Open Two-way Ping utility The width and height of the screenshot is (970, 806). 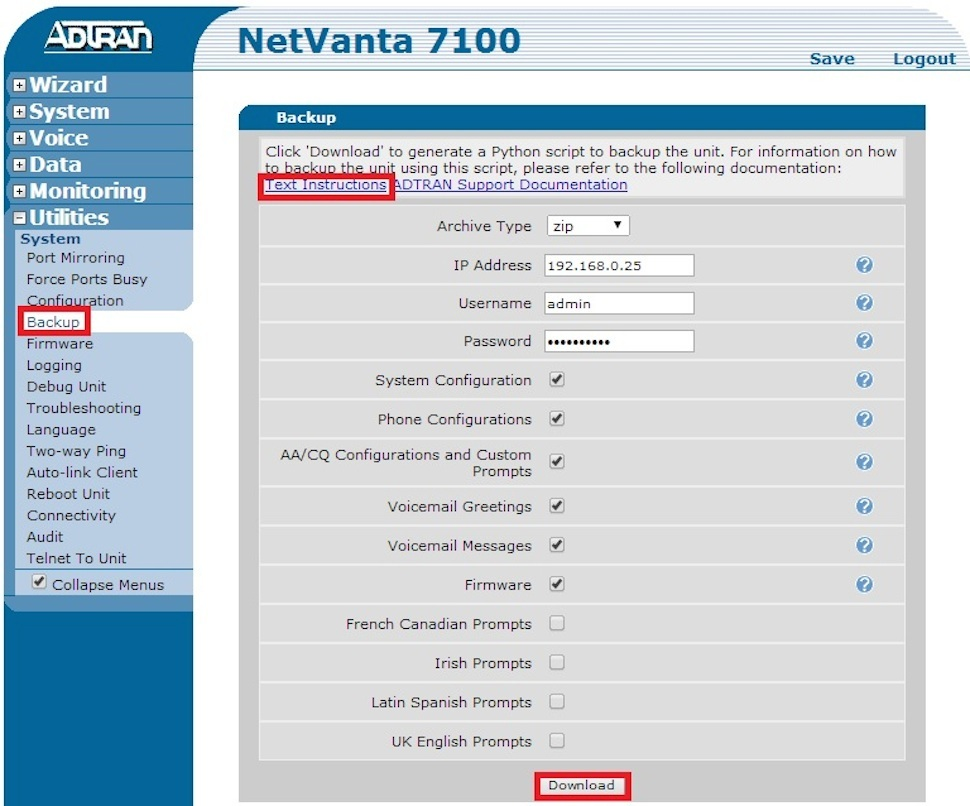click(76, 451)
